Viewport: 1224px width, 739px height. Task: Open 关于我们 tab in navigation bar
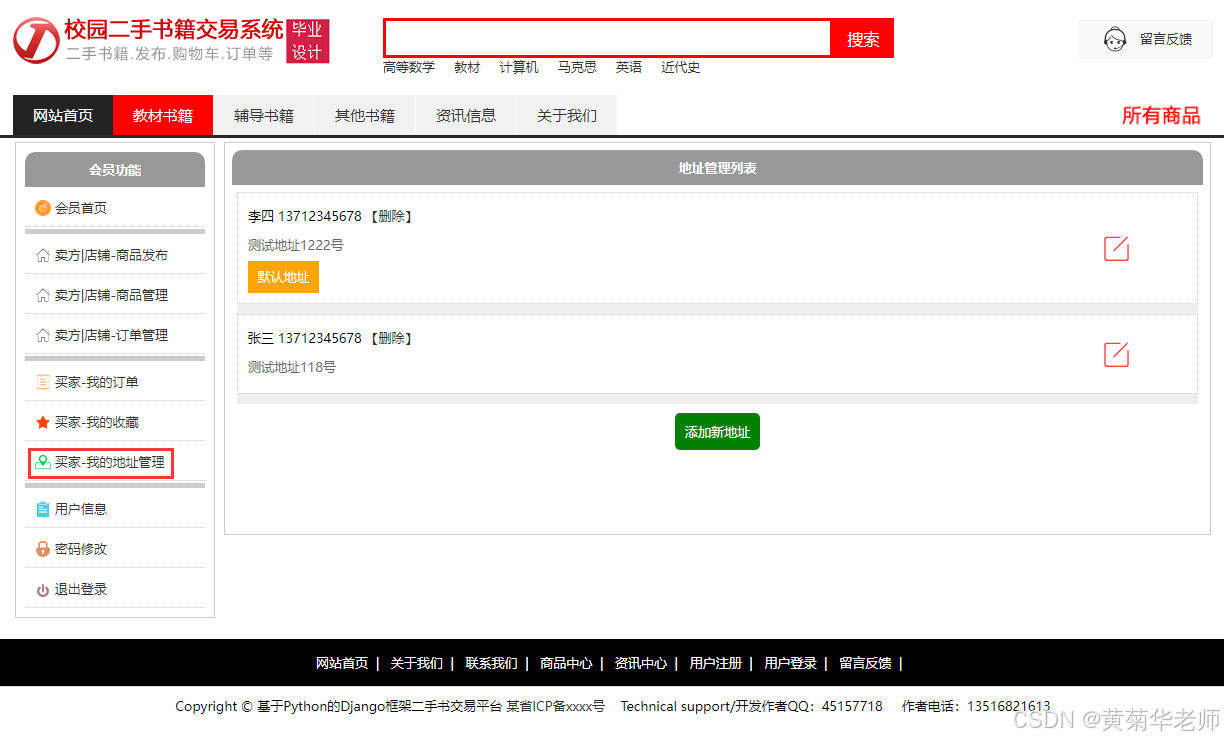(x=567, y=115)
